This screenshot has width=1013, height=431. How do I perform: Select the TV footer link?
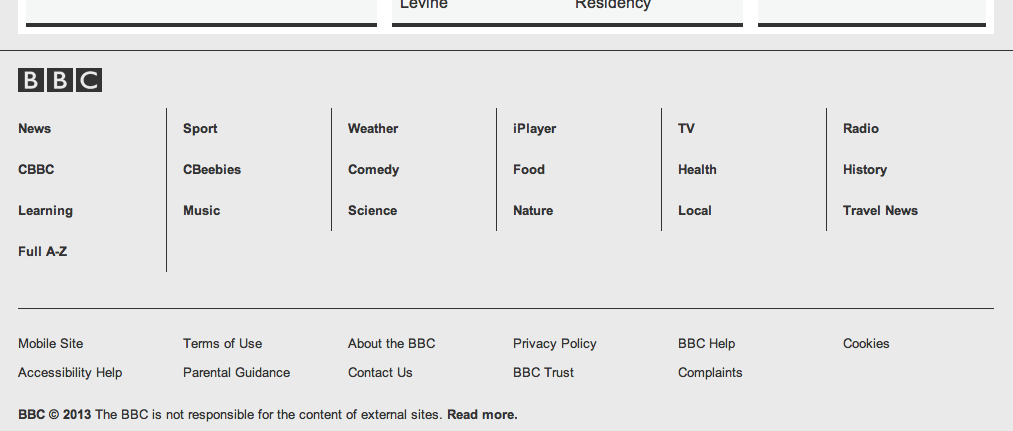click(686, 129)
